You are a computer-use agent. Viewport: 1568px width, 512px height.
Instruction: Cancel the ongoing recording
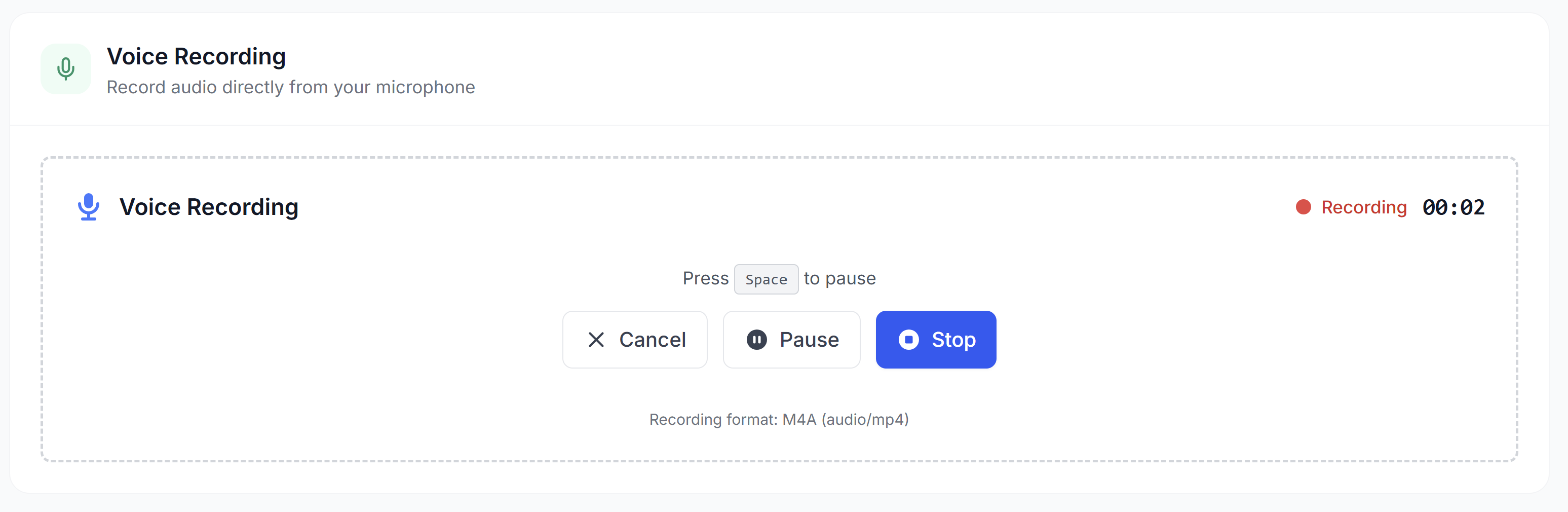635,340
